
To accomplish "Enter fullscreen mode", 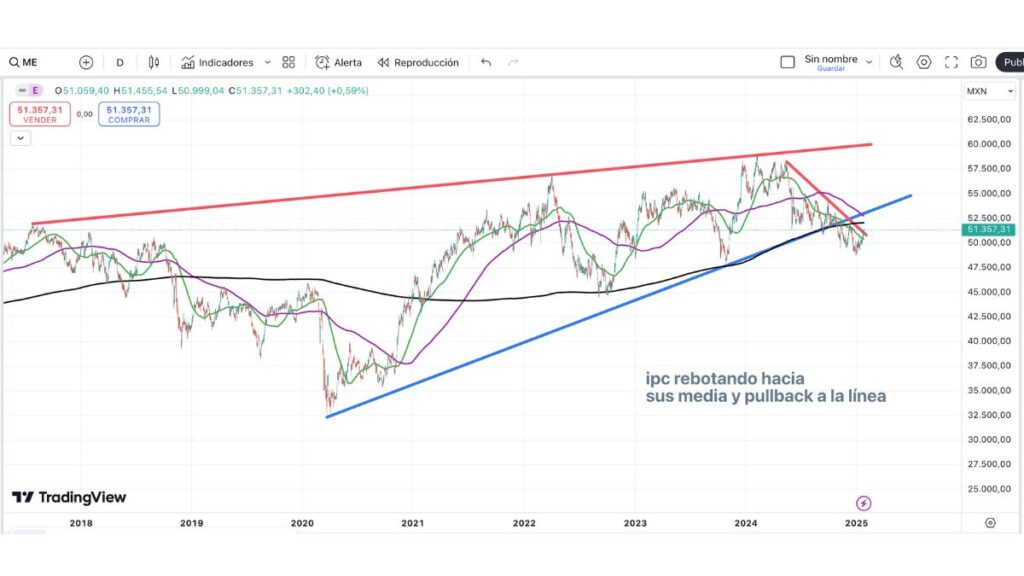I will 951,62.
